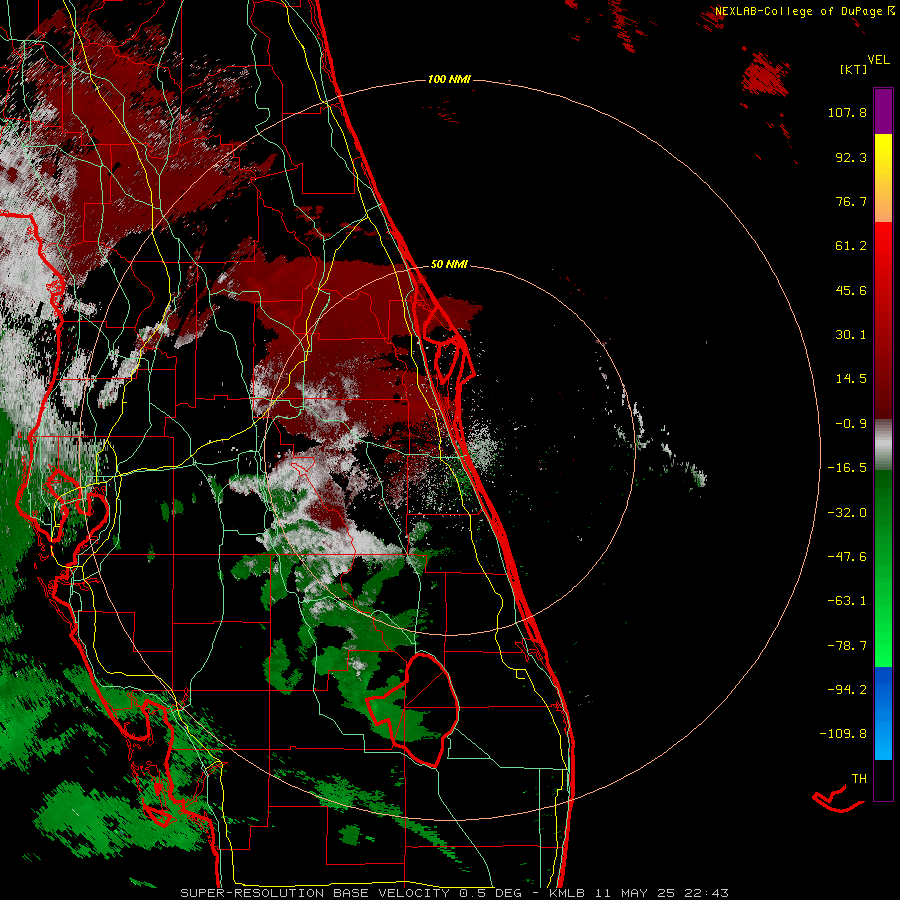900x900 pixels.
Task: Click the KMLB 11 MAY 25 22:43 timestamp
Action: point(638,893)
